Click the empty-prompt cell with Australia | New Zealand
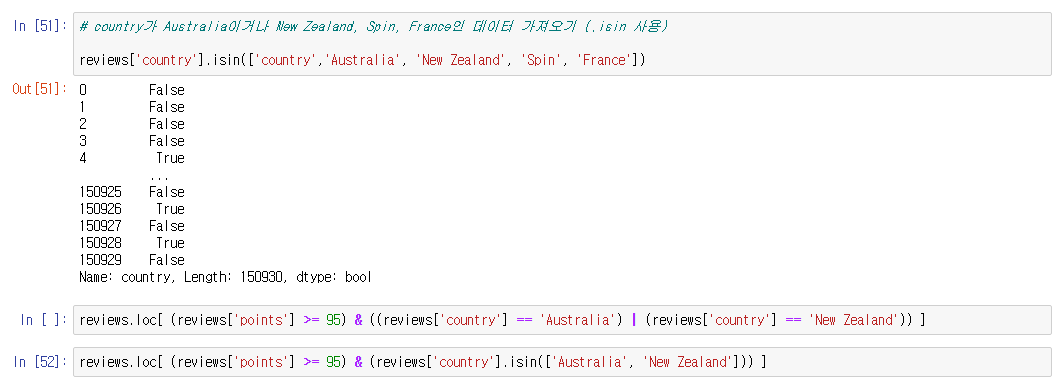This screenshot has height=384, width=1062. (x=562, y=320)
